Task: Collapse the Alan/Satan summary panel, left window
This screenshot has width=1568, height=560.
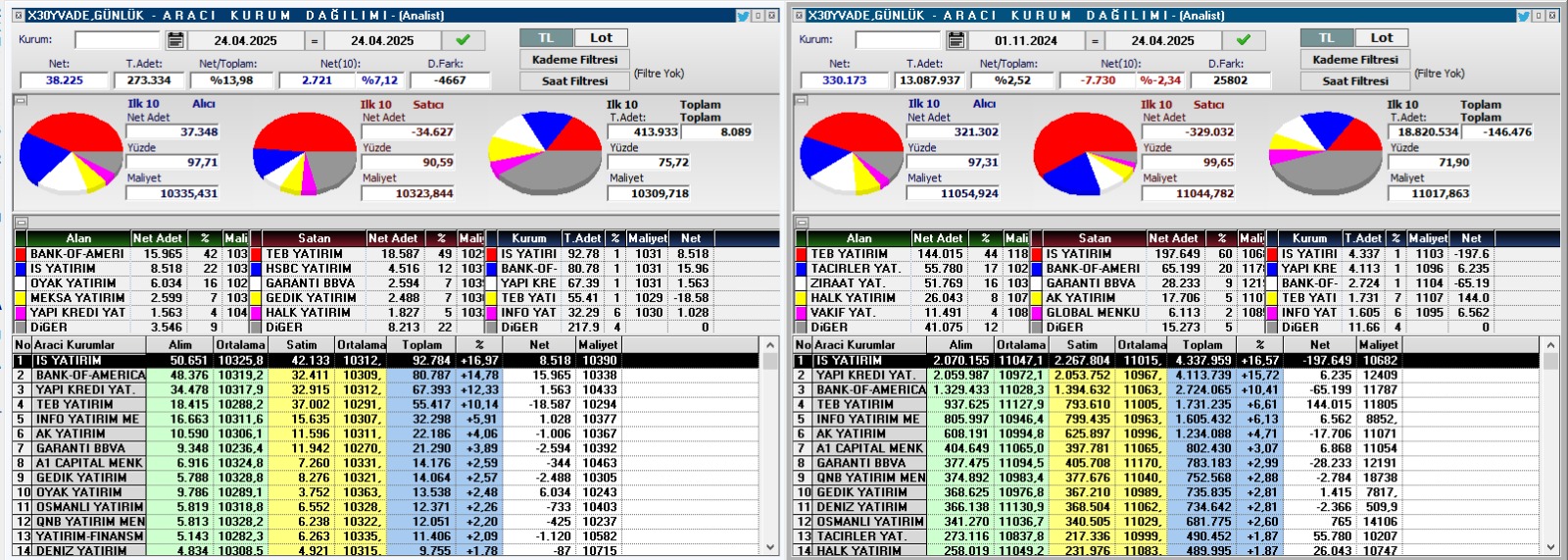Action: [x=22, y=223]
